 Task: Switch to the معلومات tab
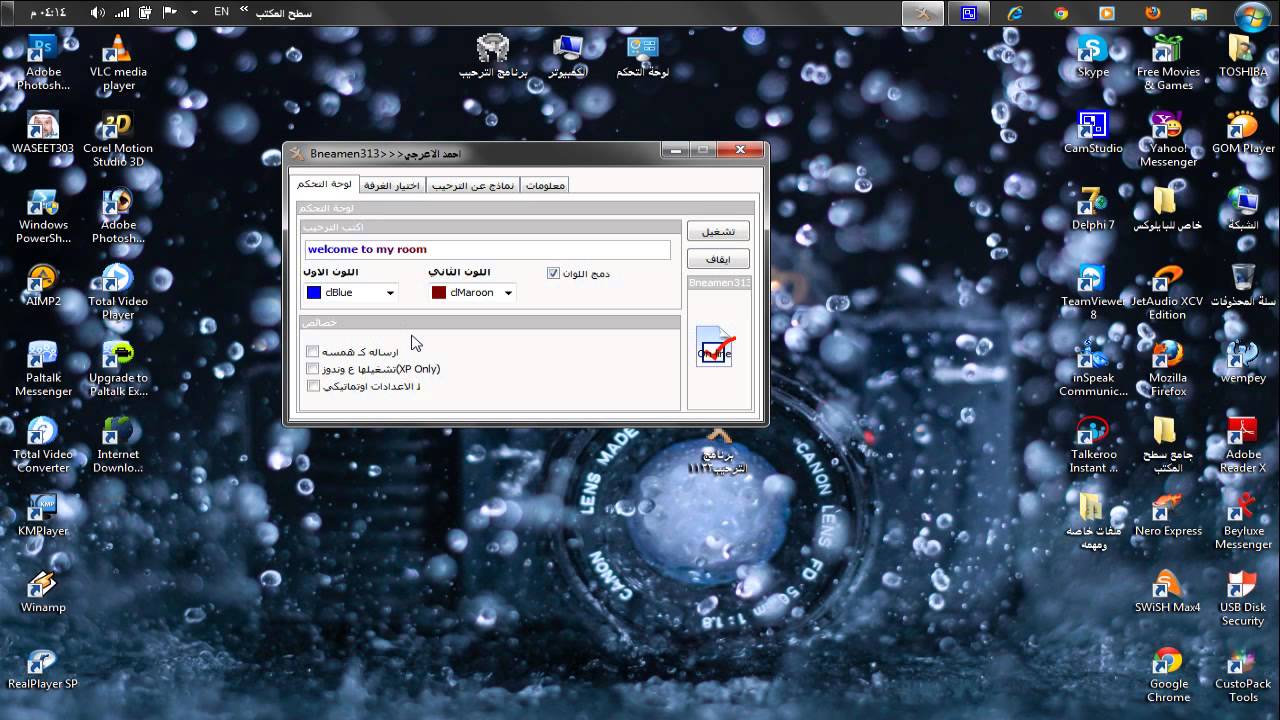coord(545,185)
